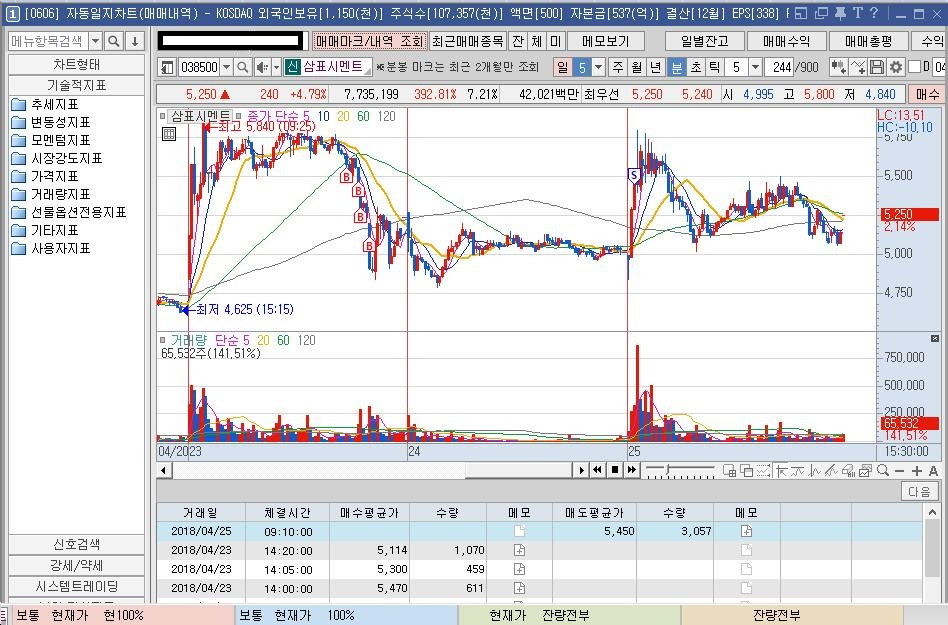Open the daily period dropdown after blue 5
This screenshot has width=948, height=625.
599,66
